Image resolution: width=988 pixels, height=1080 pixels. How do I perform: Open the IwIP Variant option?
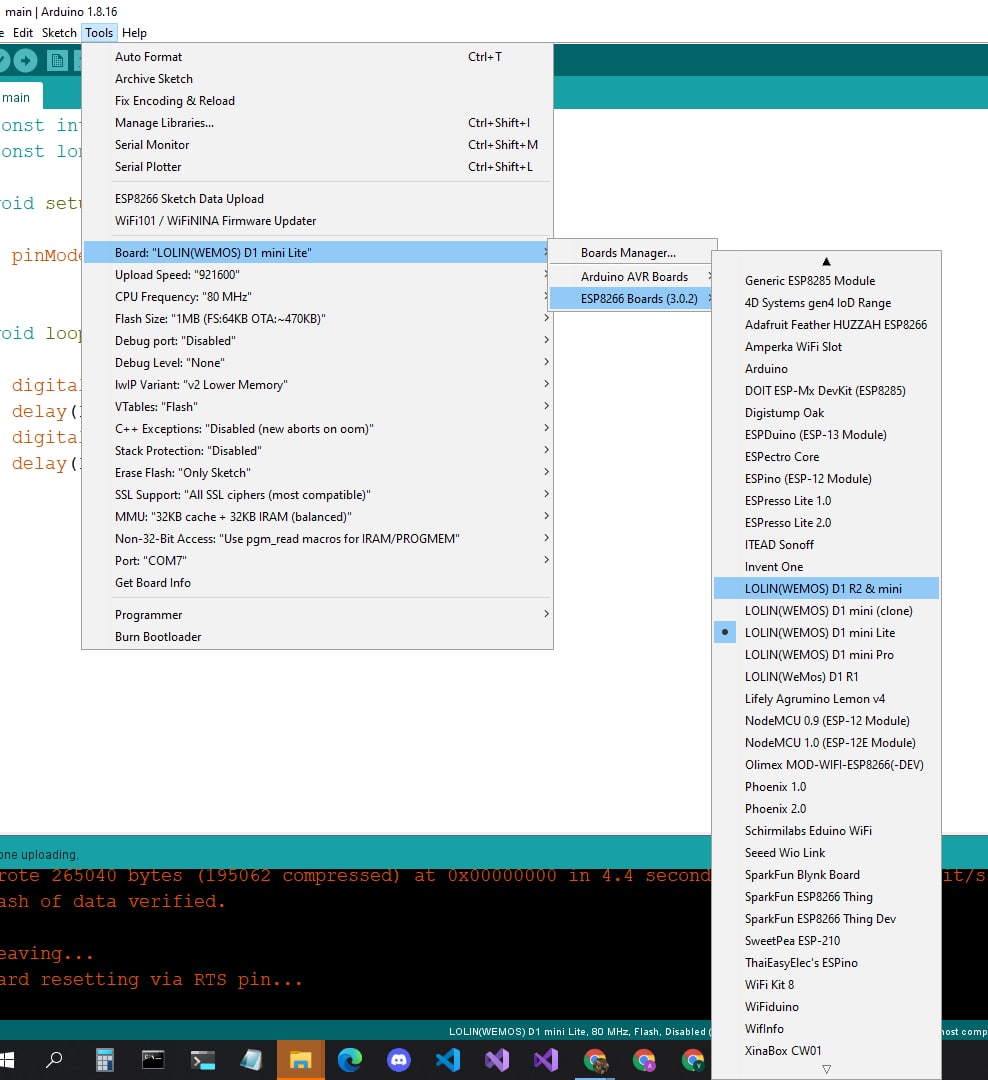pyautogui.click(x=318, y=384)
